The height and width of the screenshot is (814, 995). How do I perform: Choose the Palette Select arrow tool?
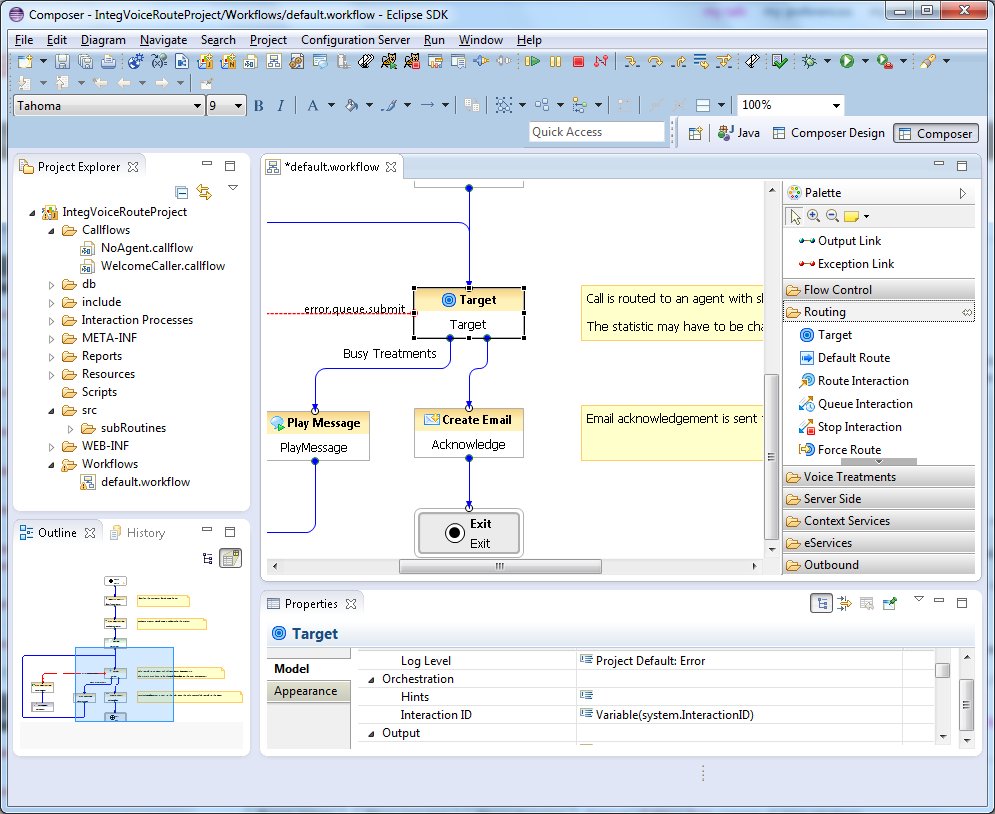tap(794, 216)
